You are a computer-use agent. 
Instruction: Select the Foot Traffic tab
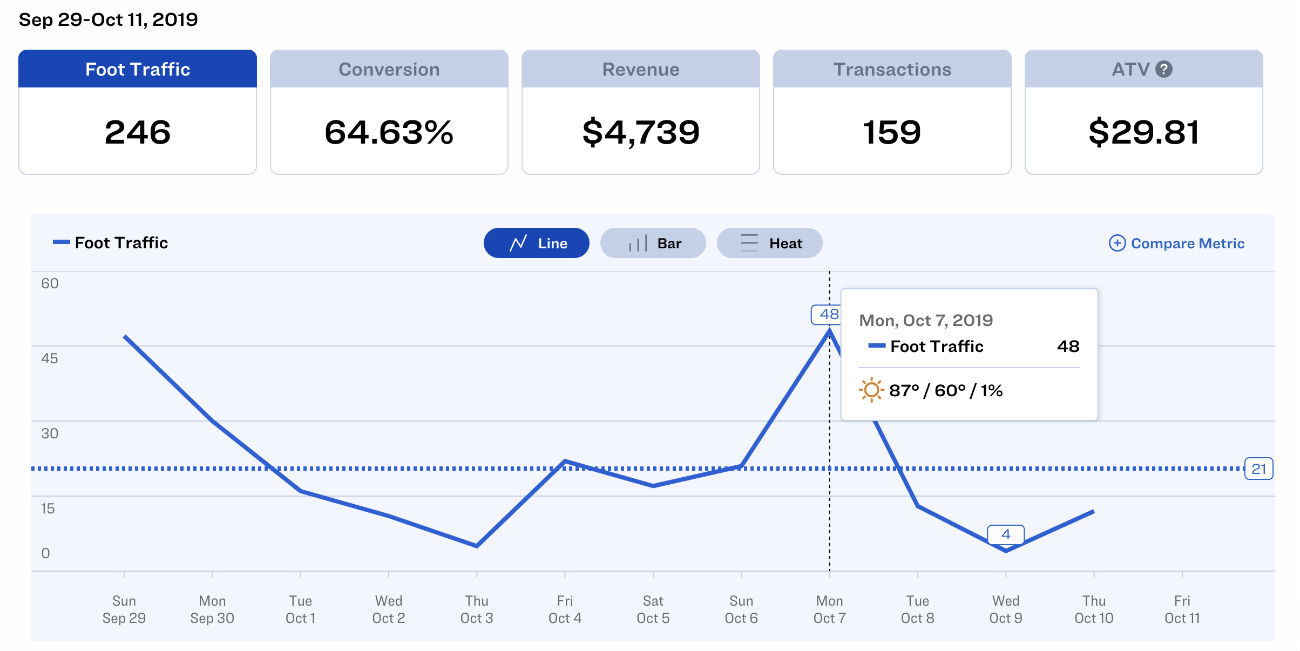click(x=138, y=70)
